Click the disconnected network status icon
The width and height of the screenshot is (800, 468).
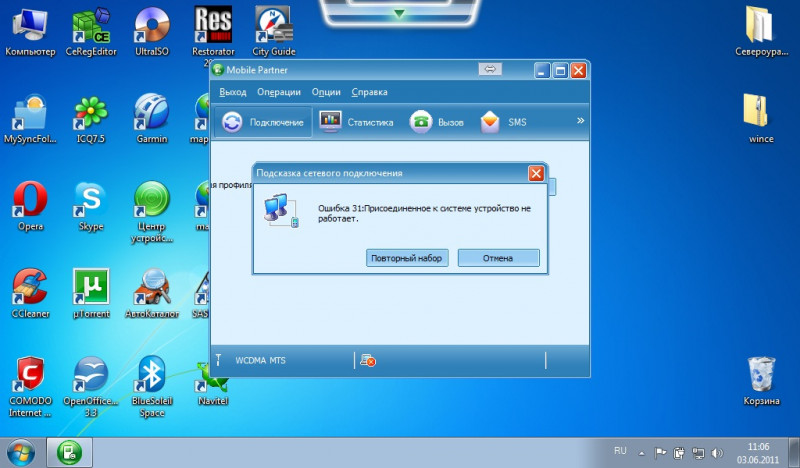pos(367,360)
